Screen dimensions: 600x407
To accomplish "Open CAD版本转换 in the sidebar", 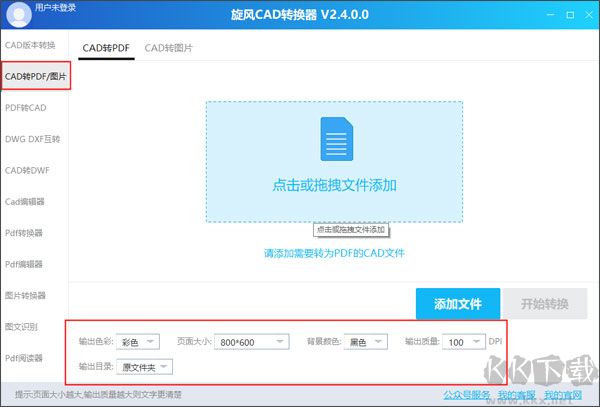I will tap(30, 45).
